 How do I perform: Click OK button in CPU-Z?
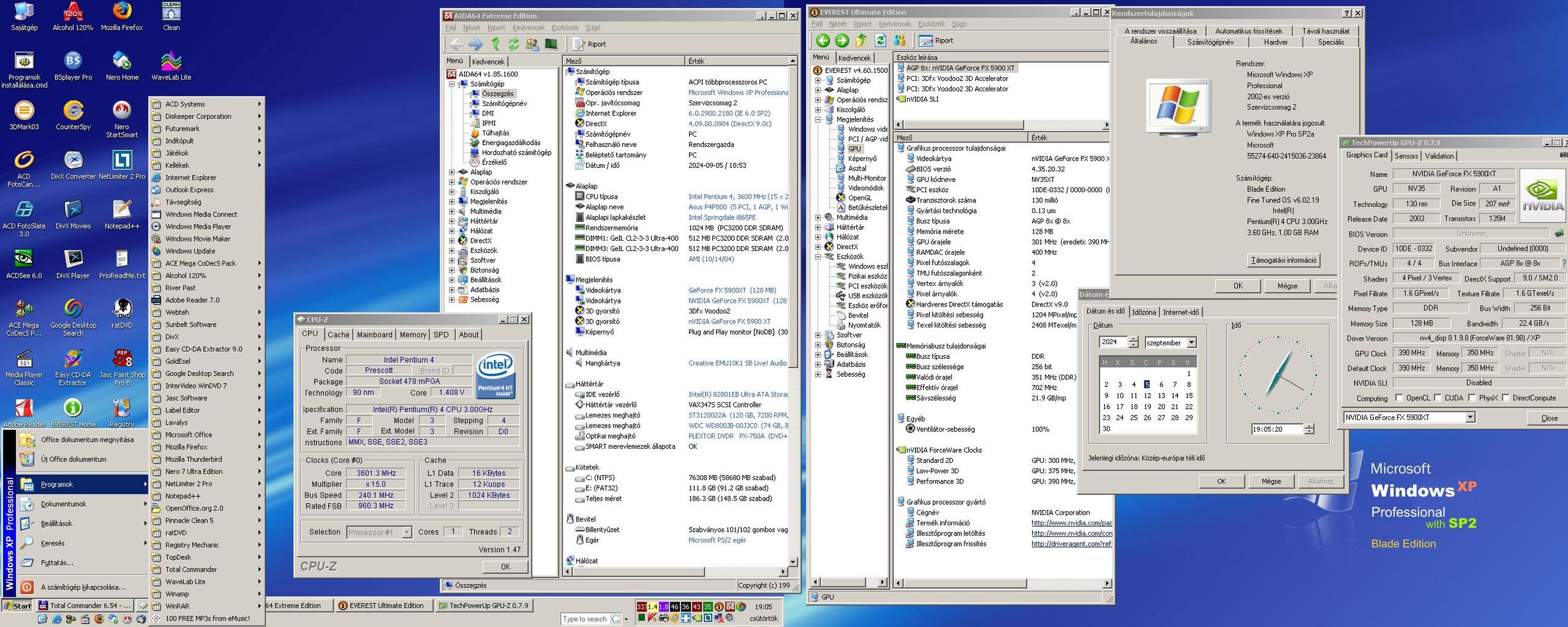pos(505,566)
